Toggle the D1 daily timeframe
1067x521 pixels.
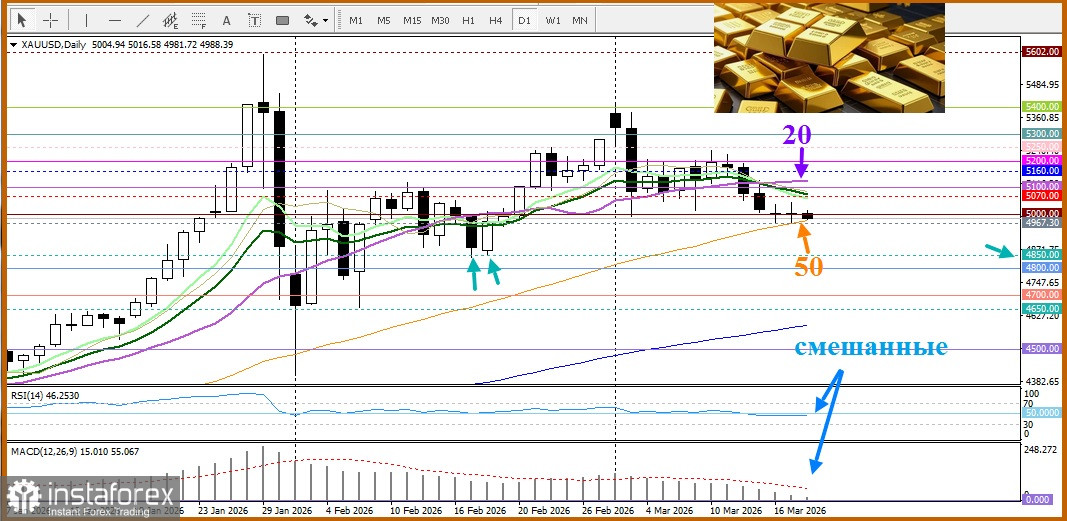(x=523, y=20)
